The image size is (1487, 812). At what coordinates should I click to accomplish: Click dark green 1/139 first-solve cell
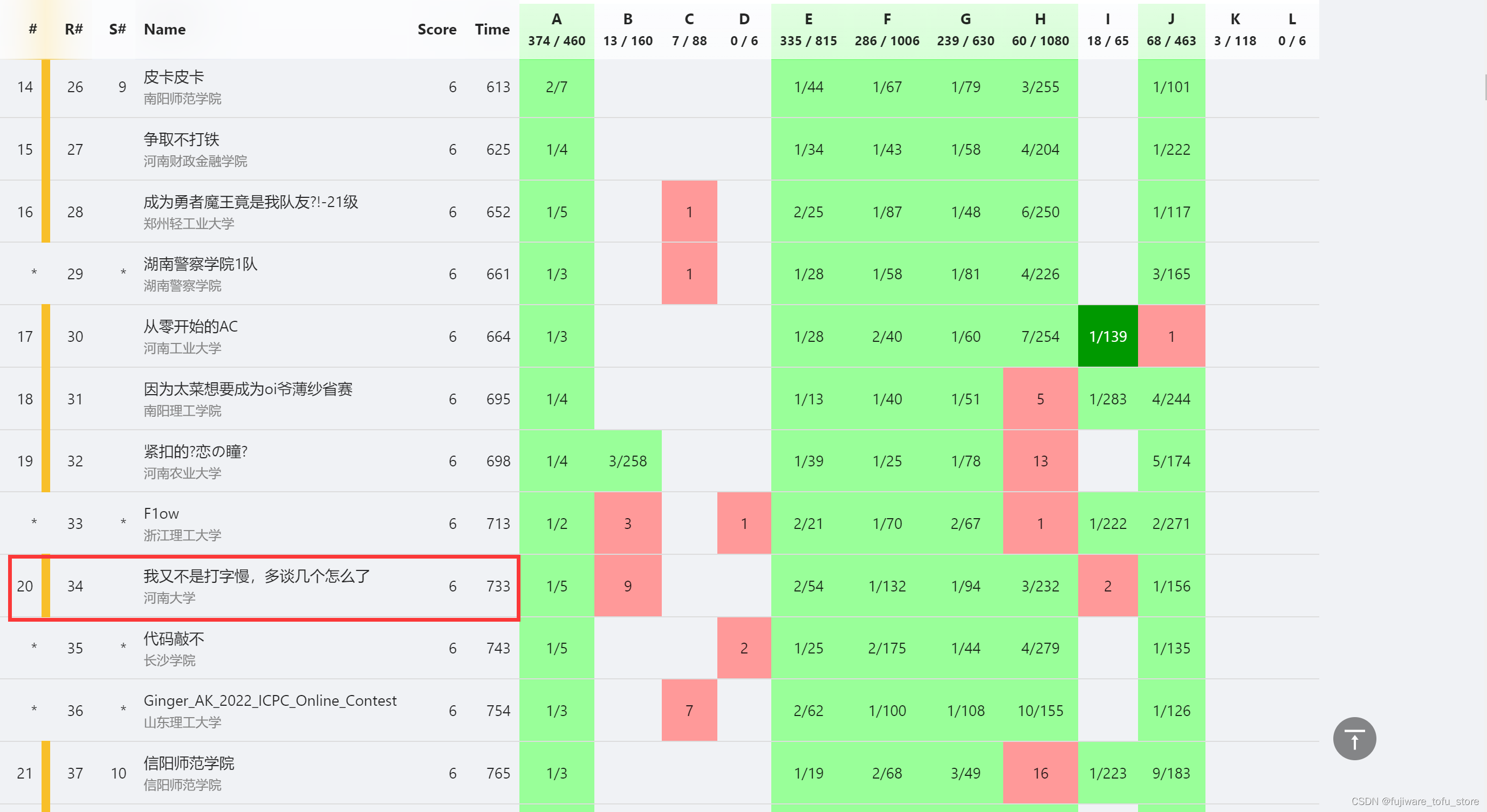tap(1107, 336)
